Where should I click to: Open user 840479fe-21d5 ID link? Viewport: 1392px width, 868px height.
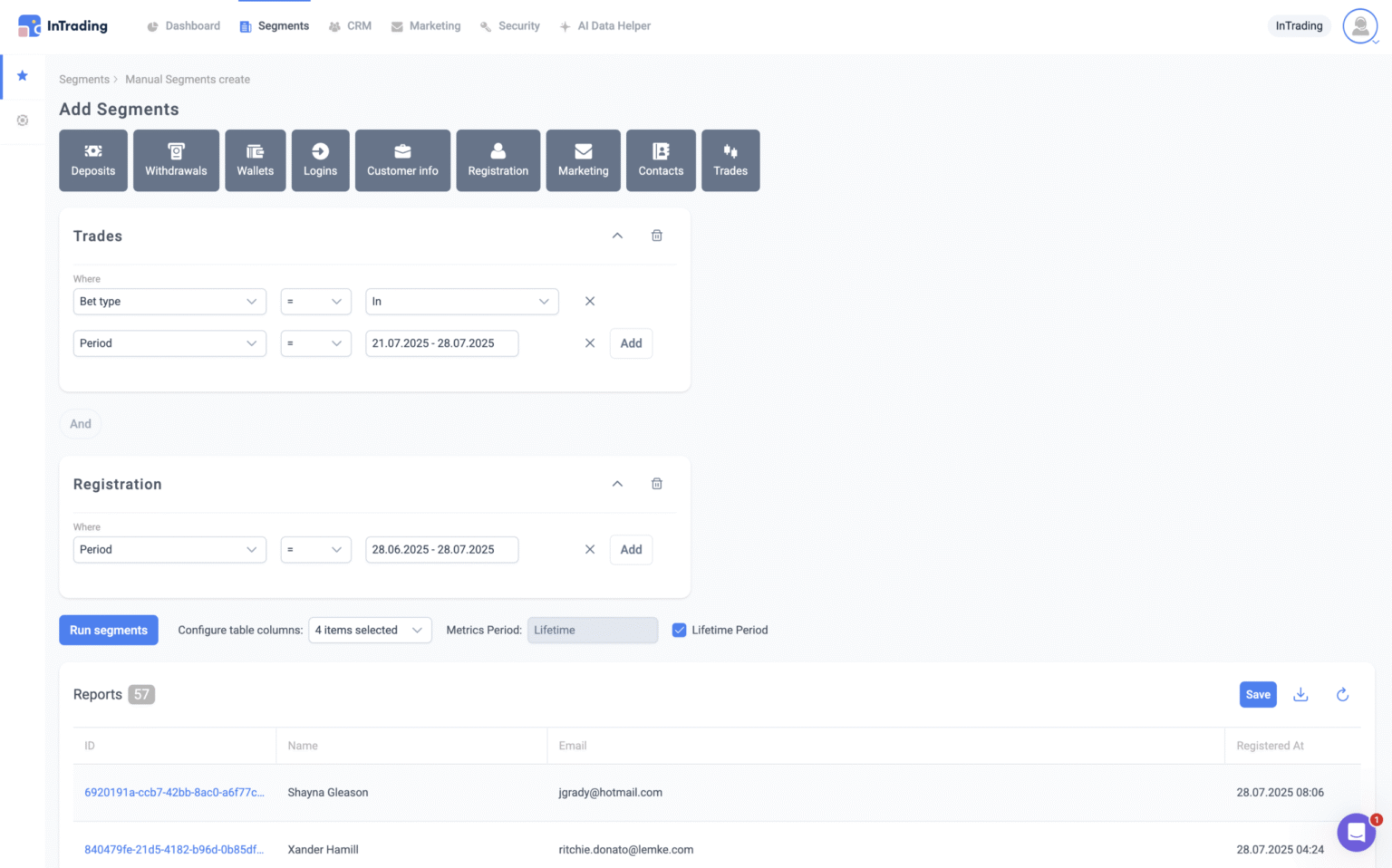(x=174, y=850)
